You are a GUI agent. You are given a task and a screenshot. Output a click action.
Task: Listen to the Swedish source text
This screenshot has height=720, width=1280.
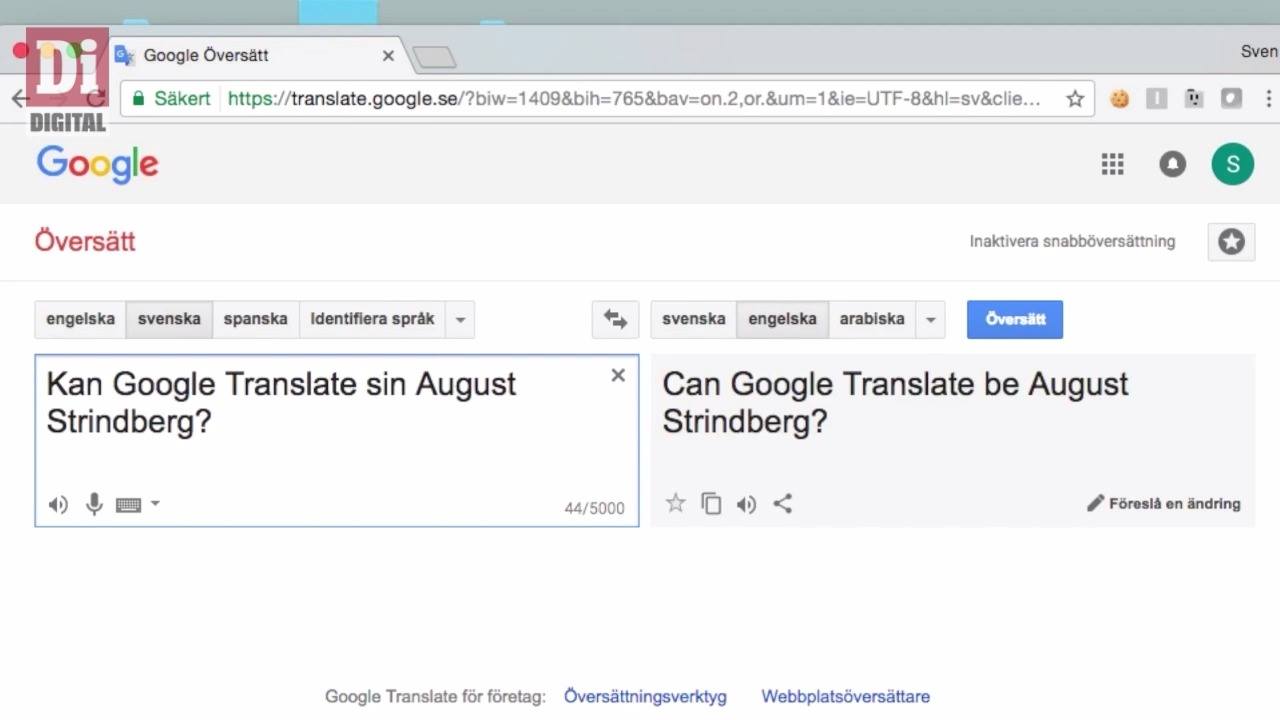point(58,505)
